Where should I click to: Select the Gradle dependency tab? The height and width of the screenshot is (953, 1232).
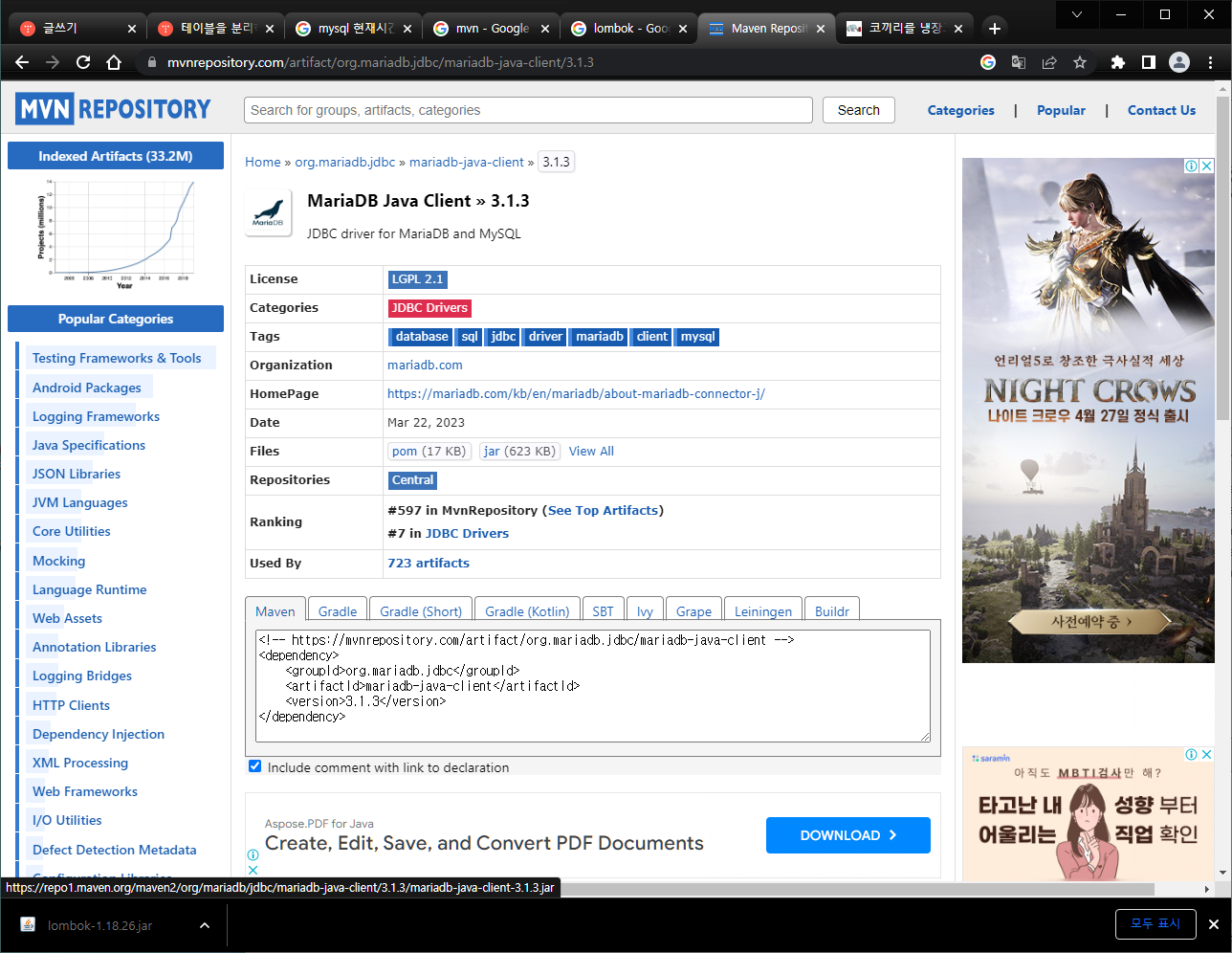click(338, 611)
